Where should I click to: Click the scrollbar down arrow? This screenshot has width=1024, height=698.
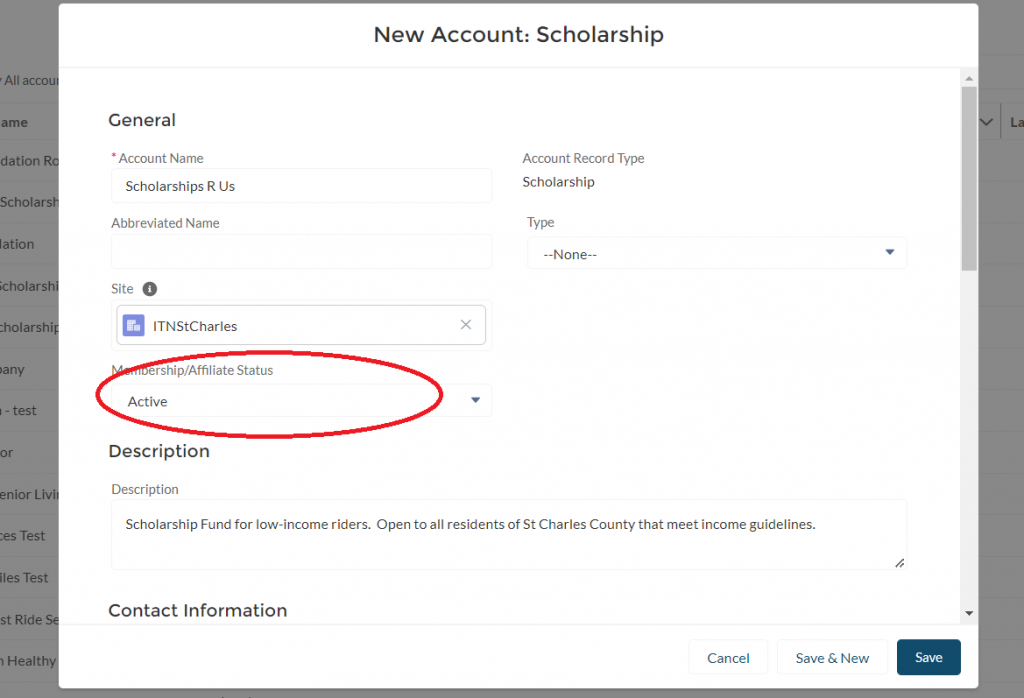click(969, 612)
